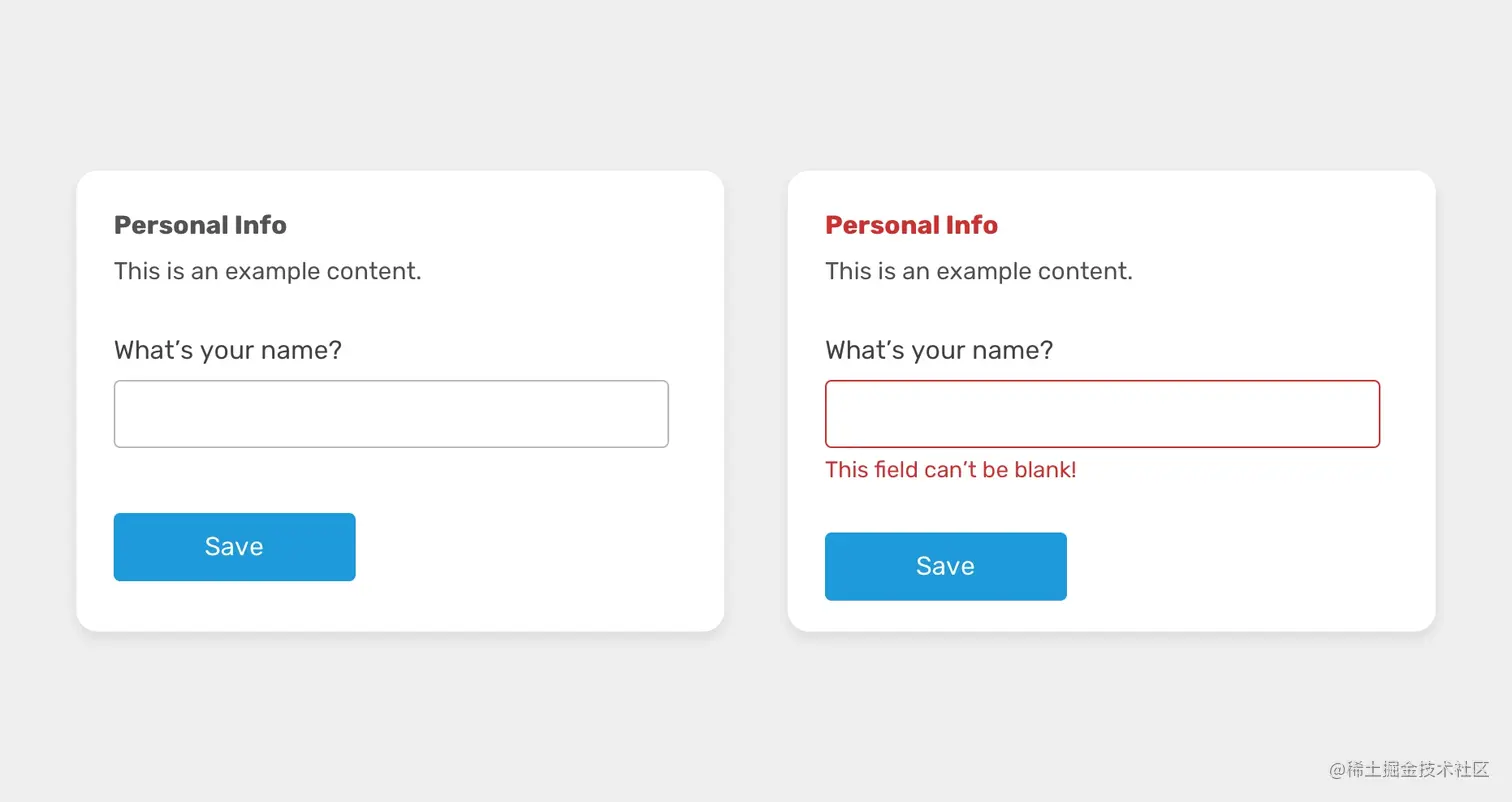The height and width of the screenshot is (802, 1512).
Task: Click the watermark text in bottom corner
Action: coord(1409,769)
